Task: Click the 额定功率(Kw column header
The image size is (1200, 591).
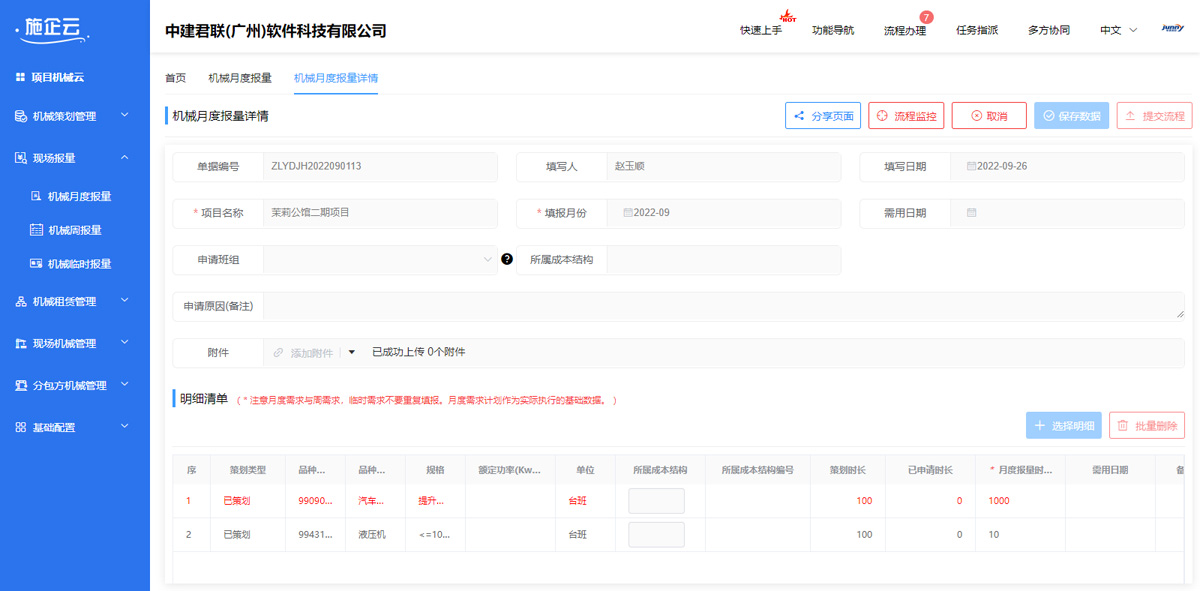Action: (x=510, y=470)
